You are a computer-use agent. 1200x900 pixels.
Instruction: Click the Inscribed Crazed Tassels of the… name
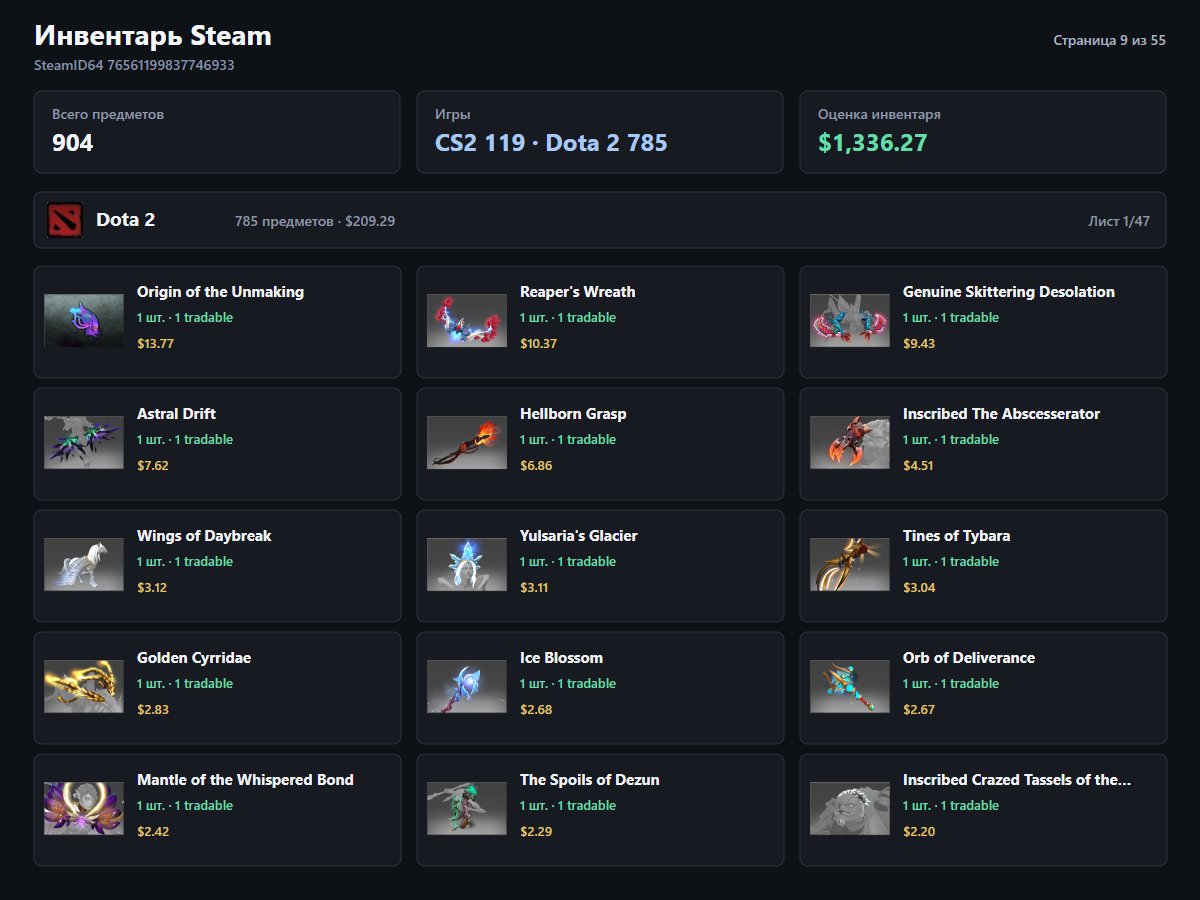tap(1017, 780)
